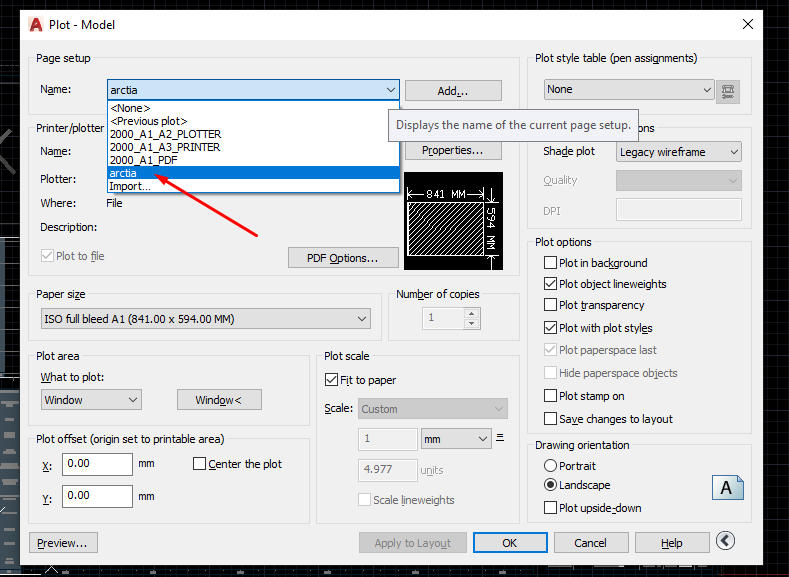789x577 pixels.
Task: Select <Previous plot> page setup entry
Action: (x=148, y=121)
